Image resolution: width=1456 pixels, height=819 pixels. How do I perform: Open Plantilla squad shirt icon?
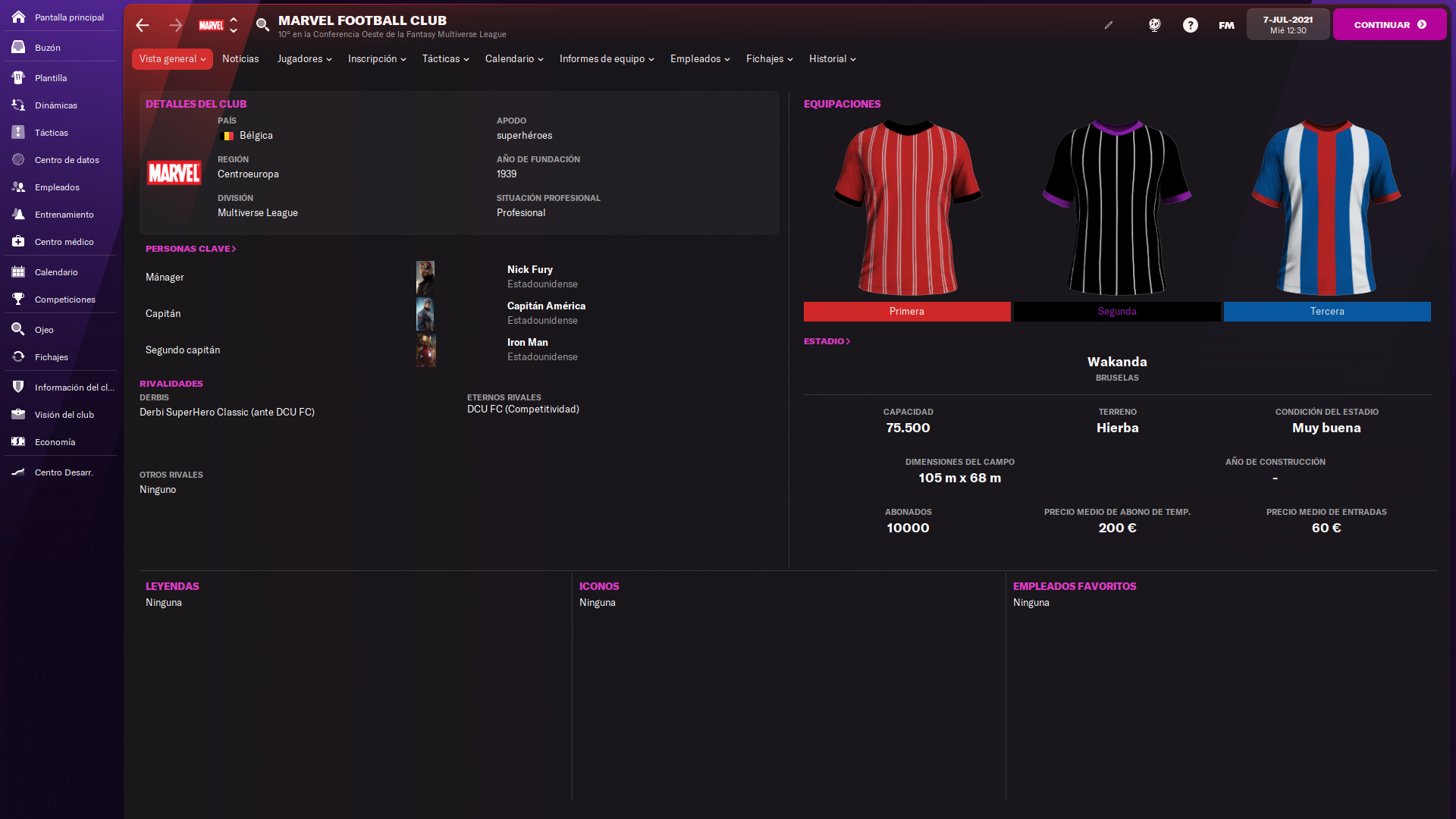[x=18, y=77]
